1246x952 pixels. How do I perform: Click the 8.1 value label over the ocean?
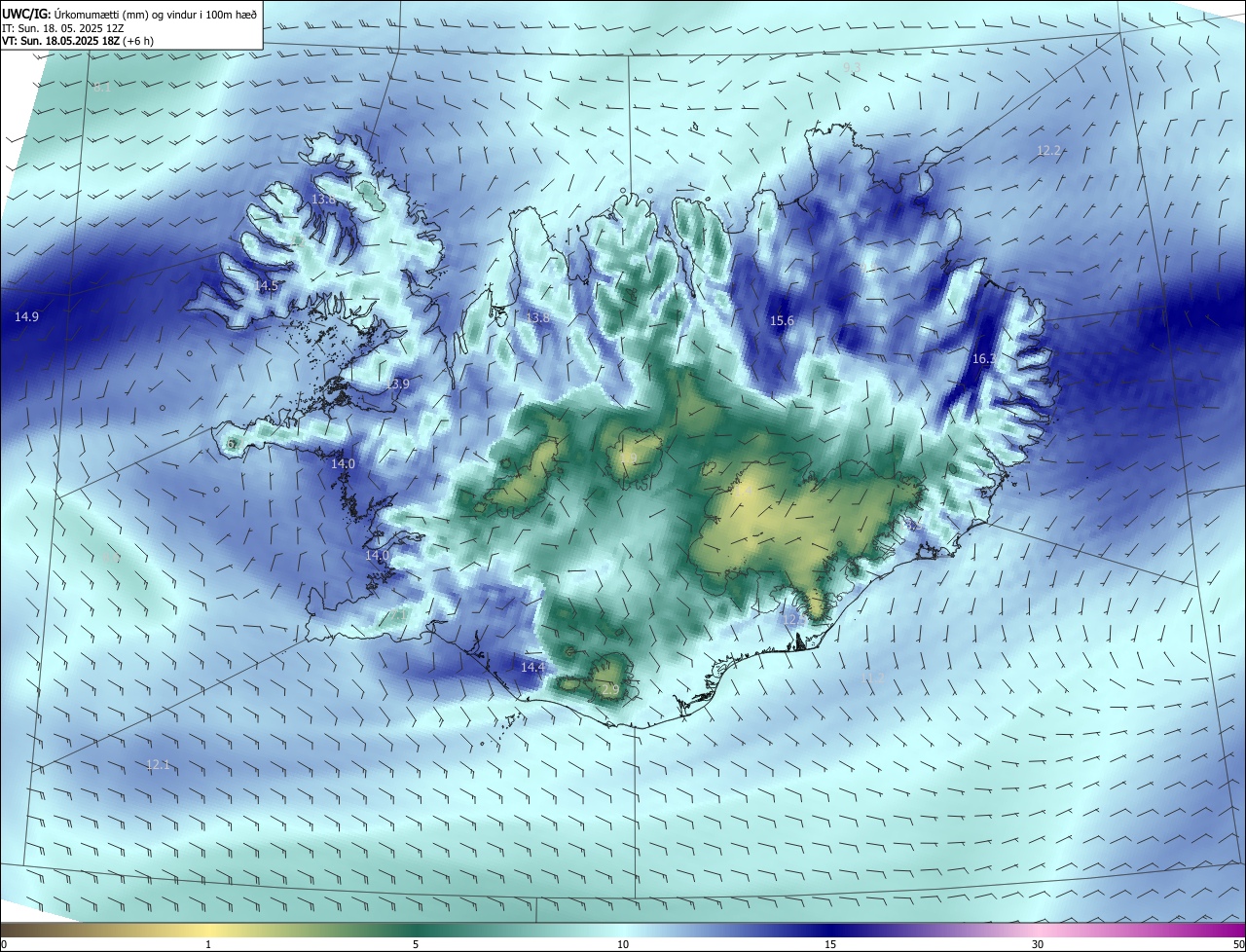point(102,88)
